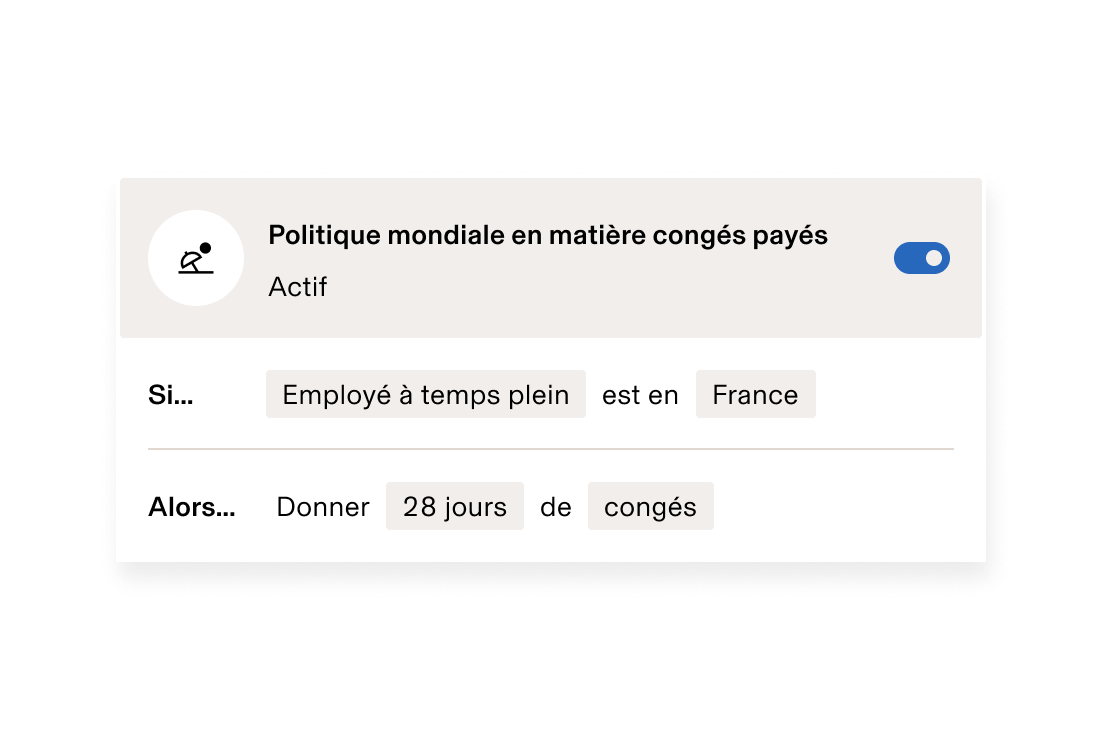The height and width of the screenshot is (736, 1104).
Task: Click the 'de' connector text
Action: (558, 506)
